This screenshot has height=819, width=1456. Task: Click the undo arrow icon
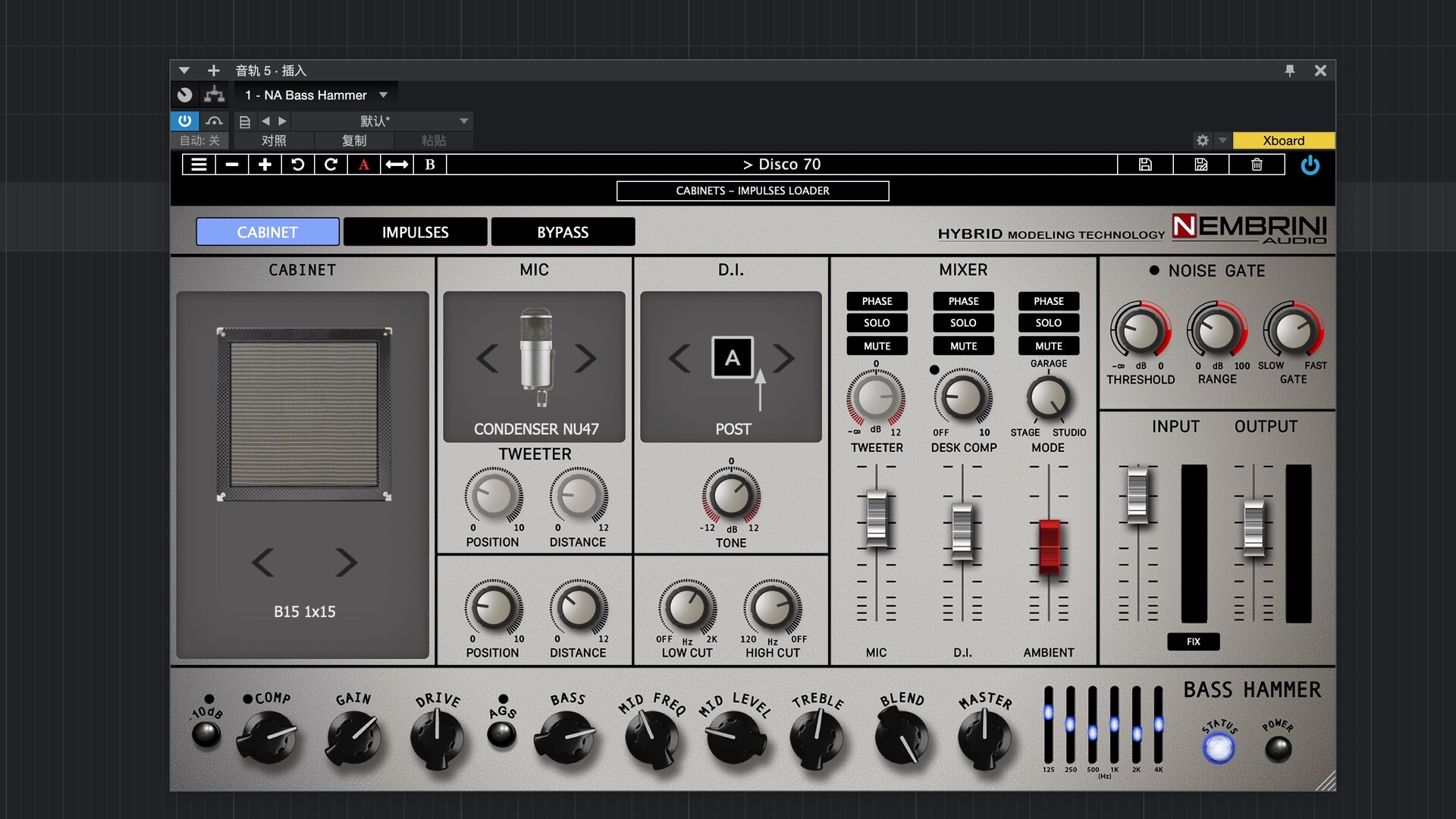tap(298, 165)
